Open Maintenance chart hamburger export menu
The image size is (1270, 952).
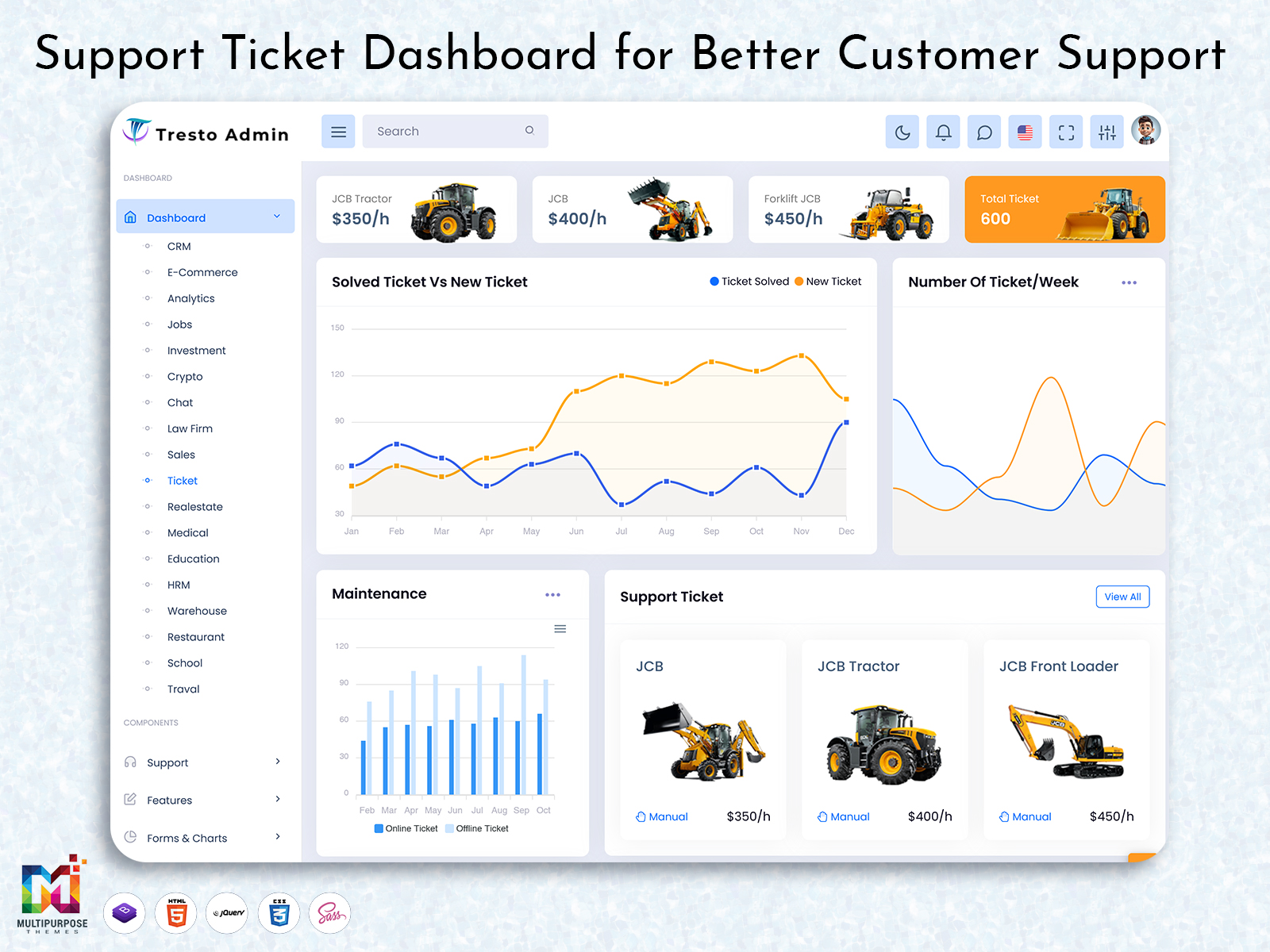(560, 629)
